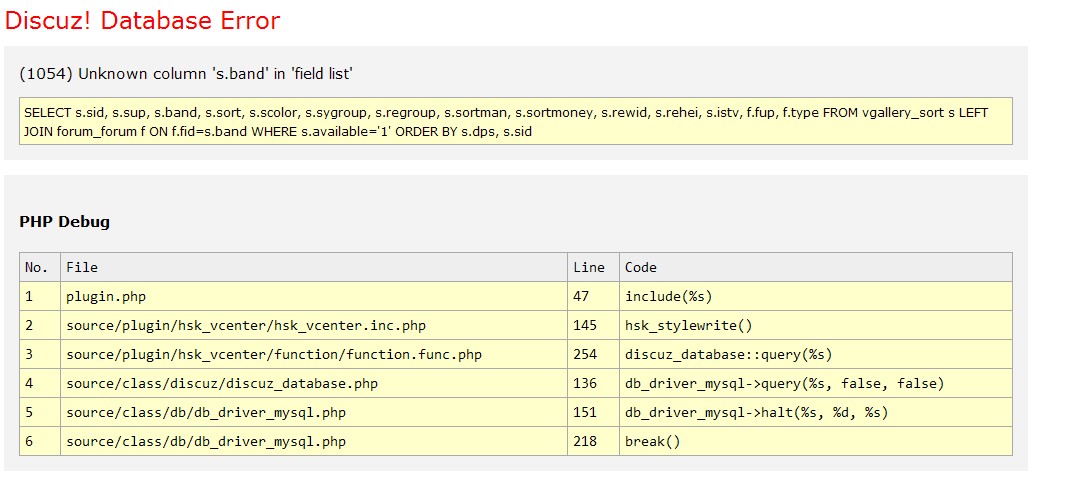Screen dimensions: 1067x483
Task: Select the db_driver_mysql.php cell in row 6
Action: [x=314, y=442]
